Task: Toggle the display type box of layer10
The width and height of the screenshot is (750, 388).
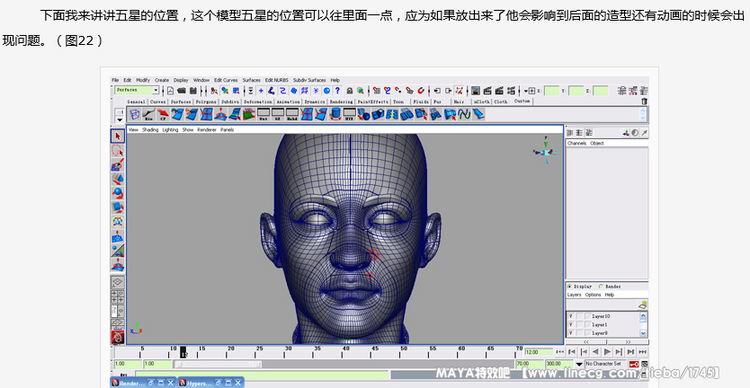Action: pos(579,316)
